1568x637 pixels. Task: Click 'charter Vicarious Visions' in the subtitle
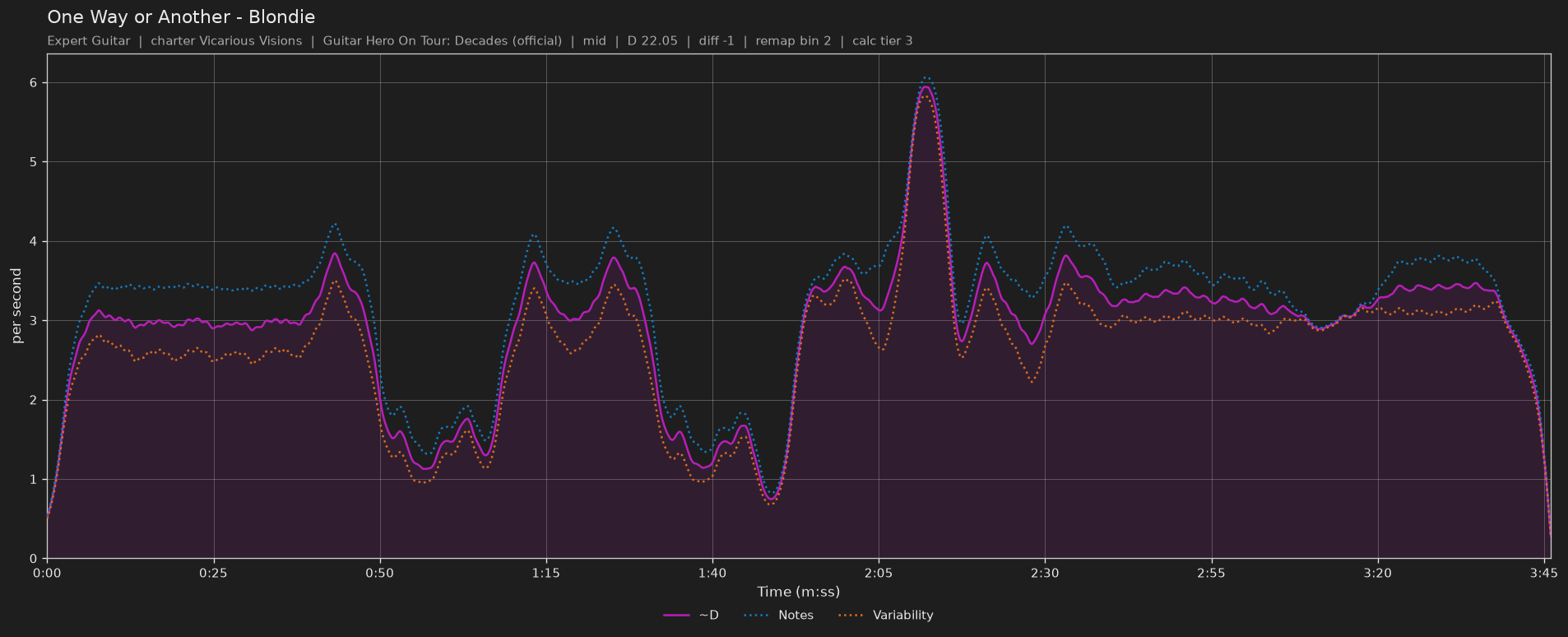coord(226,40)
